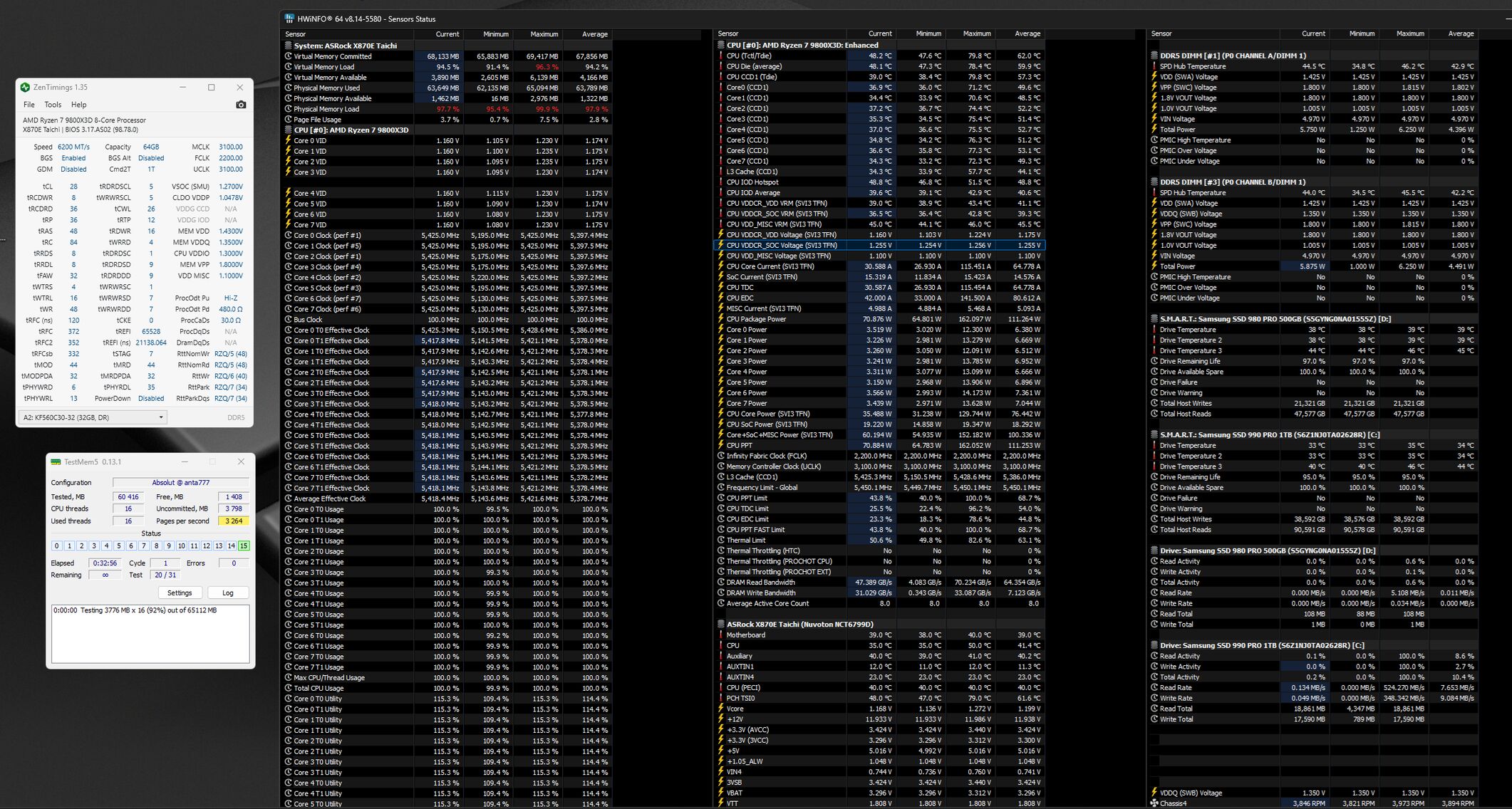The height and width of the screenshot is (809, 1512).
Task: Click the icon beside Total CPU Usage
Action: (289, 689)
